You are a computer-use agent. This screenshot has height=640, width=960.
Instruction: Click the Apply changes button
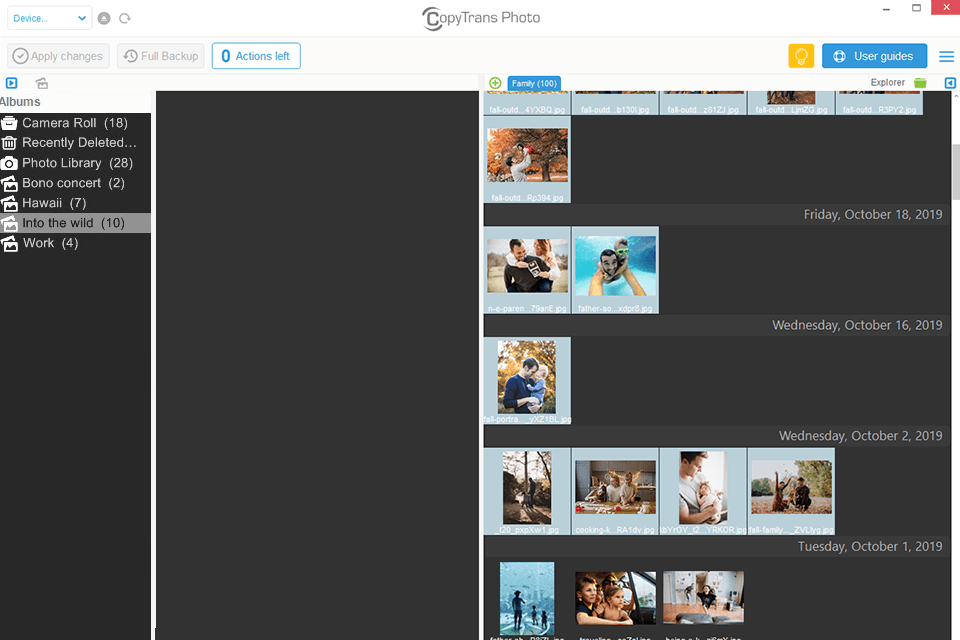[x=59, y=56]
